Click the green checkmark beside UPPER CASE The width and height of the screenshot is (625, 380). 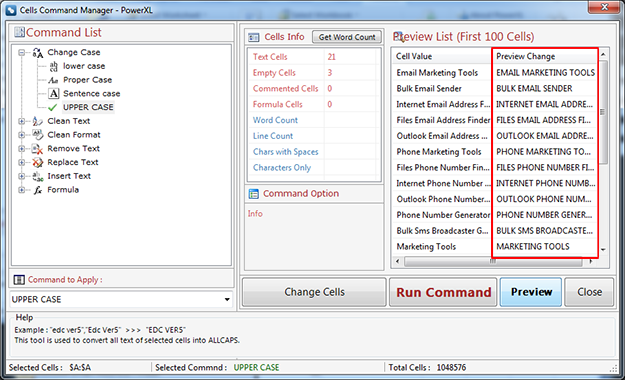point(53,108)
